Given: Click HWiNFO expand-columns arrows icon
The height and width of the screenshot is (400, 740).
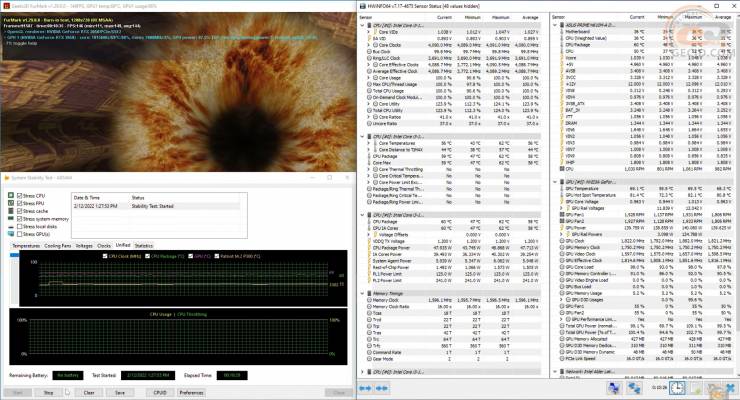Looking at the screenshot, I should pos(365,388).
